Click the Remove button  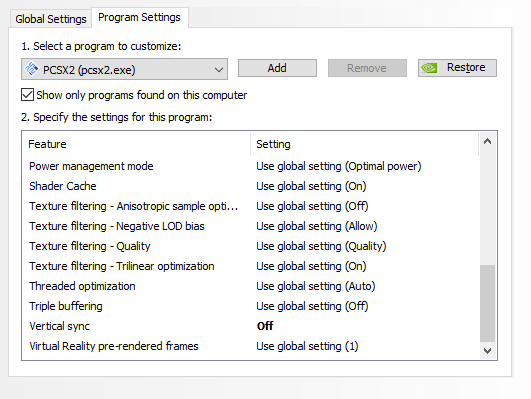pos(367,68)
